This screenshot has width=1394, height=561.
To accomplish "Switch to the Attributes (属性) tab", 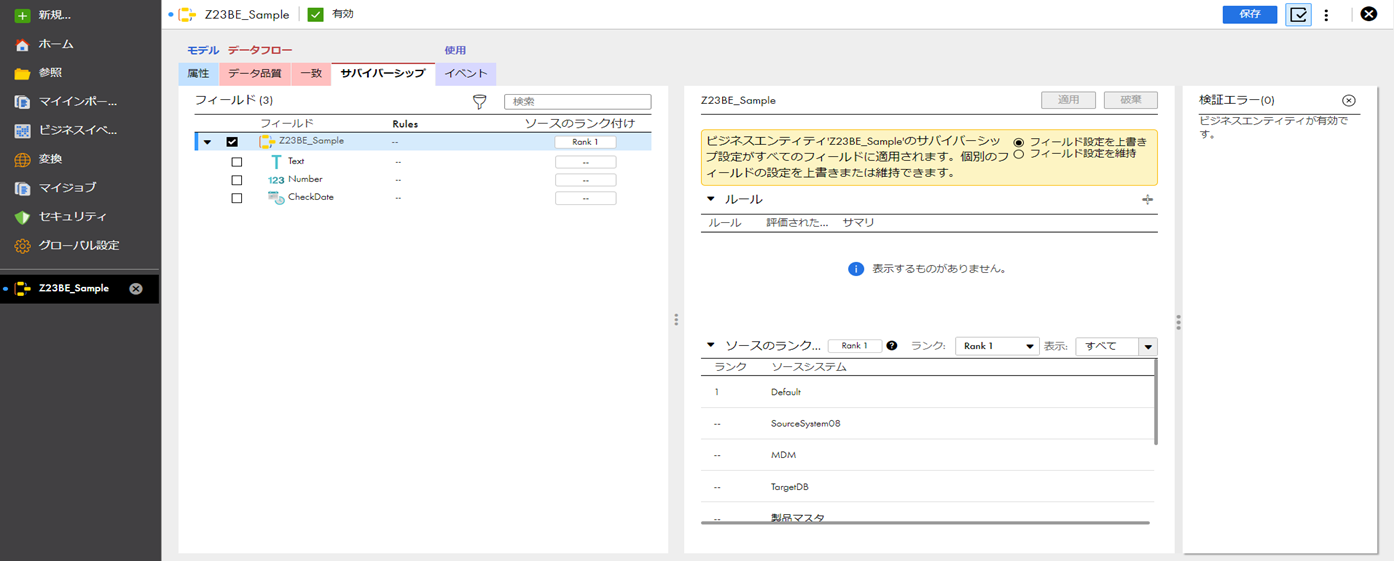I will click(198, 74).
